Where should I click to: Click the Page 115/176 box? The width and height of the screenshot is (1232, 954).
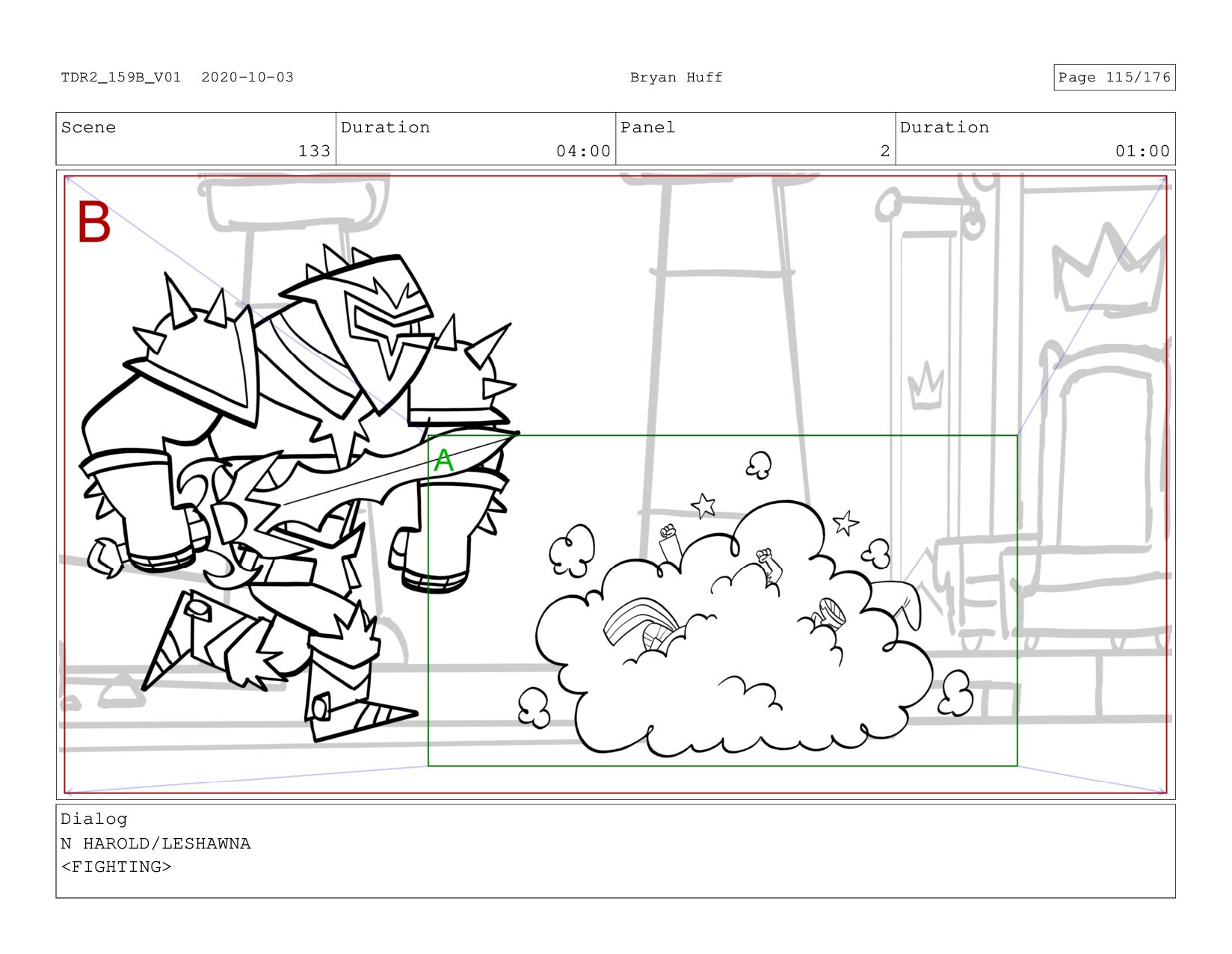[x=1114, y=77]
